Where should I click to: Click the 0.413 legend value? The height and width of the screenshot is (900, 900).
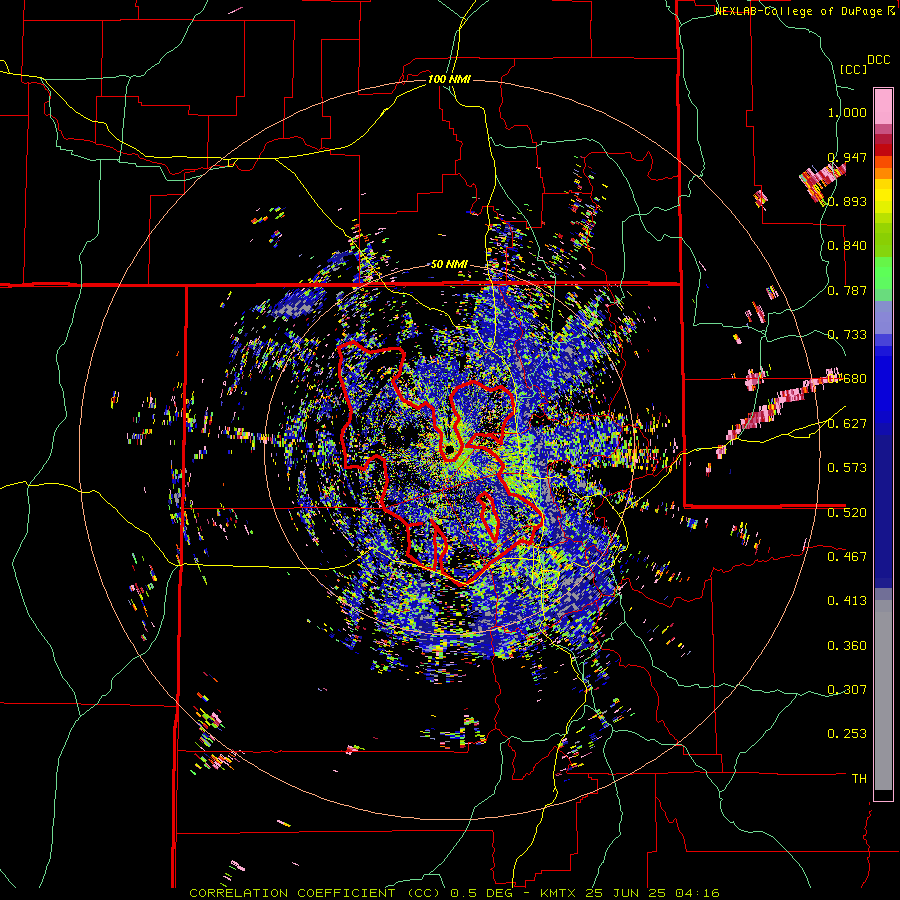[847, 601]
